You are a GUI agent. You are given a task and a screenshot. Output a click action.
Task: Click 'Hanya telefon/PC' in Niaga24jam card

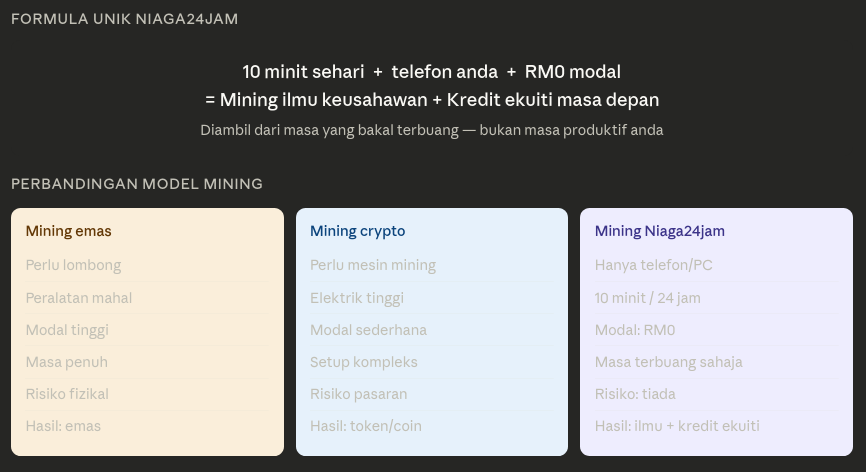pos(654,266)
